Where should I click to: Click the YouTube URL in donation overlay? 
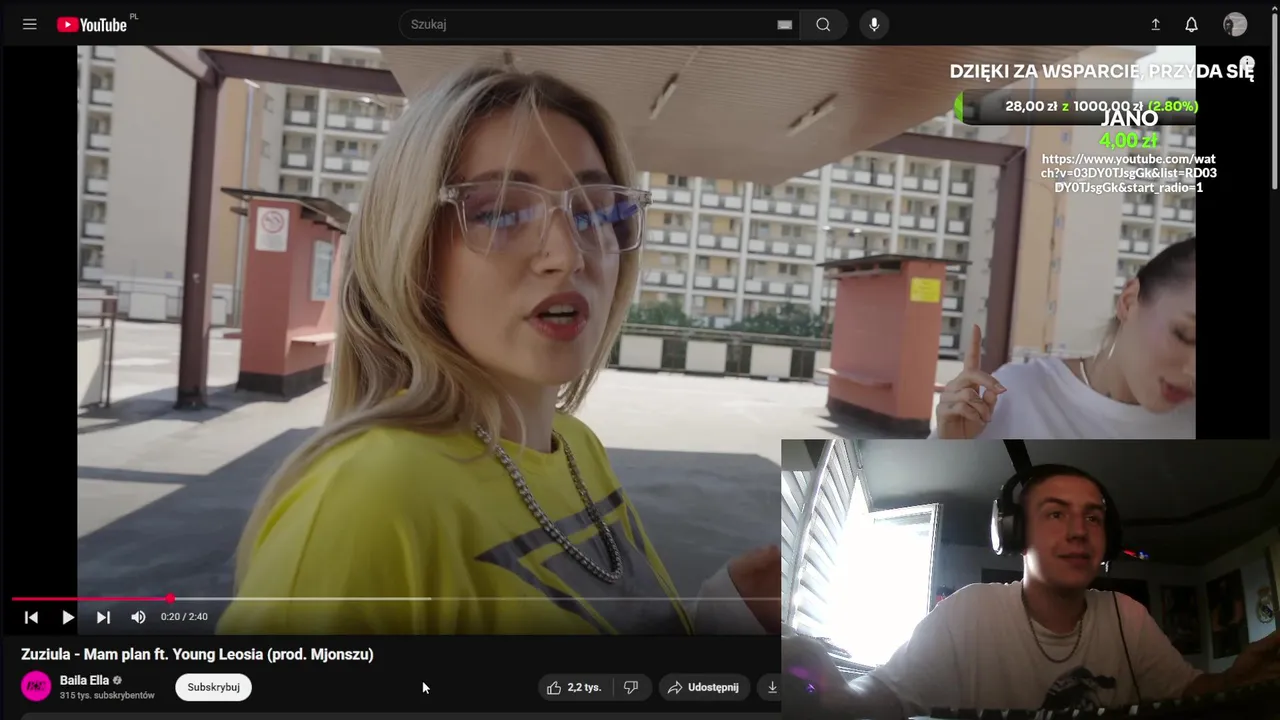(x=1128, y=173)
